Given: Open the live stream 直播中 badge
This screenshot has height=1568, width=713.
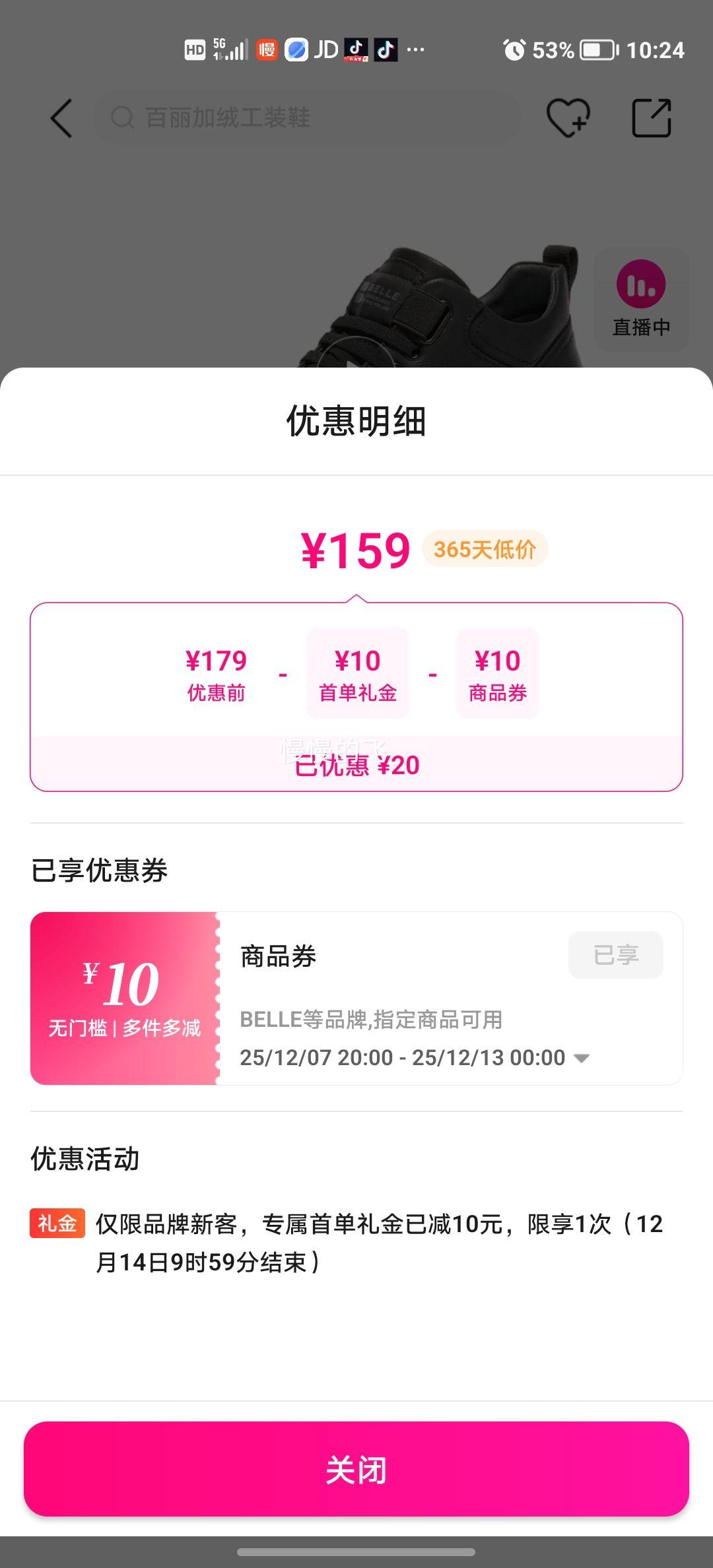Looking at the screenshot, I should tap(641, 299).
